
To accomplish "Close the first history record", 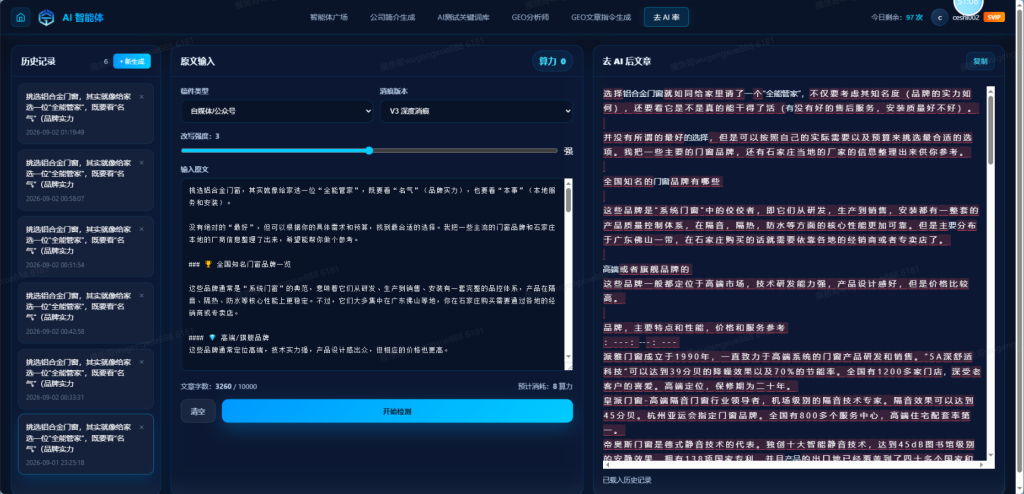I will 142,97.
